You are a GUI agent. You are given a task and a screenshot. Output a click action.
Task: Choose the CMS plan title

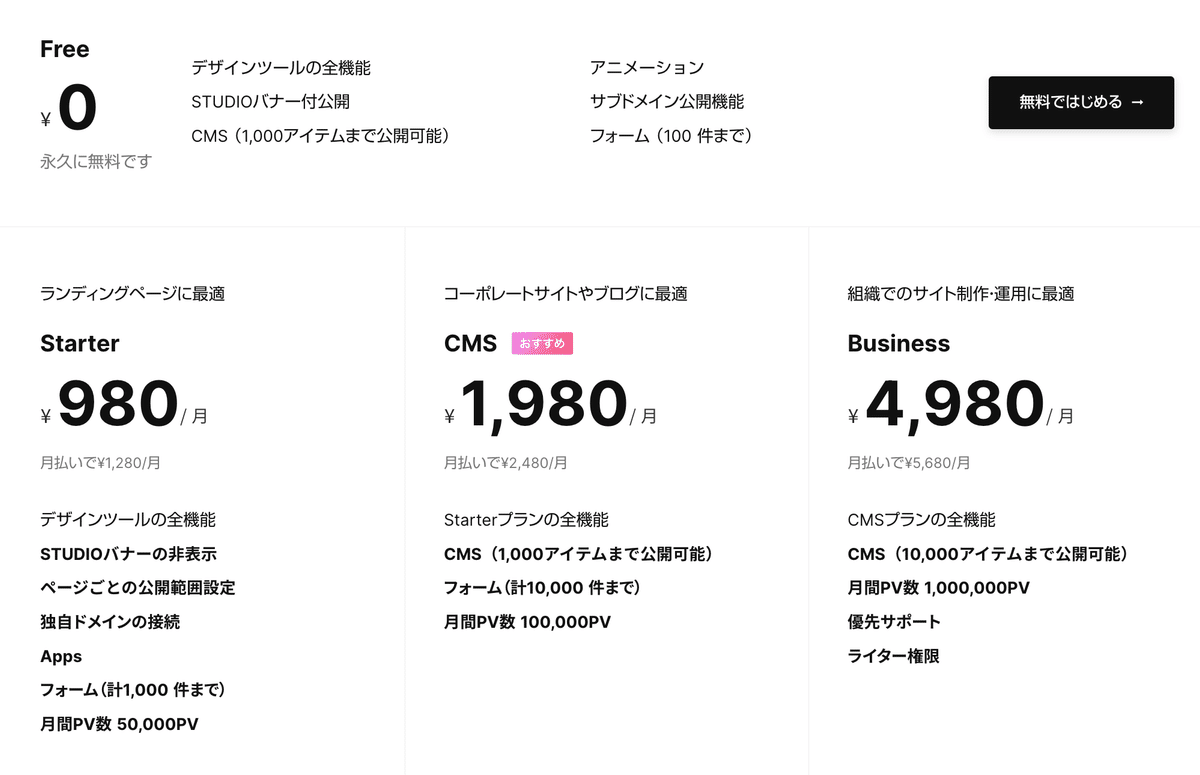tap(470, 344)
